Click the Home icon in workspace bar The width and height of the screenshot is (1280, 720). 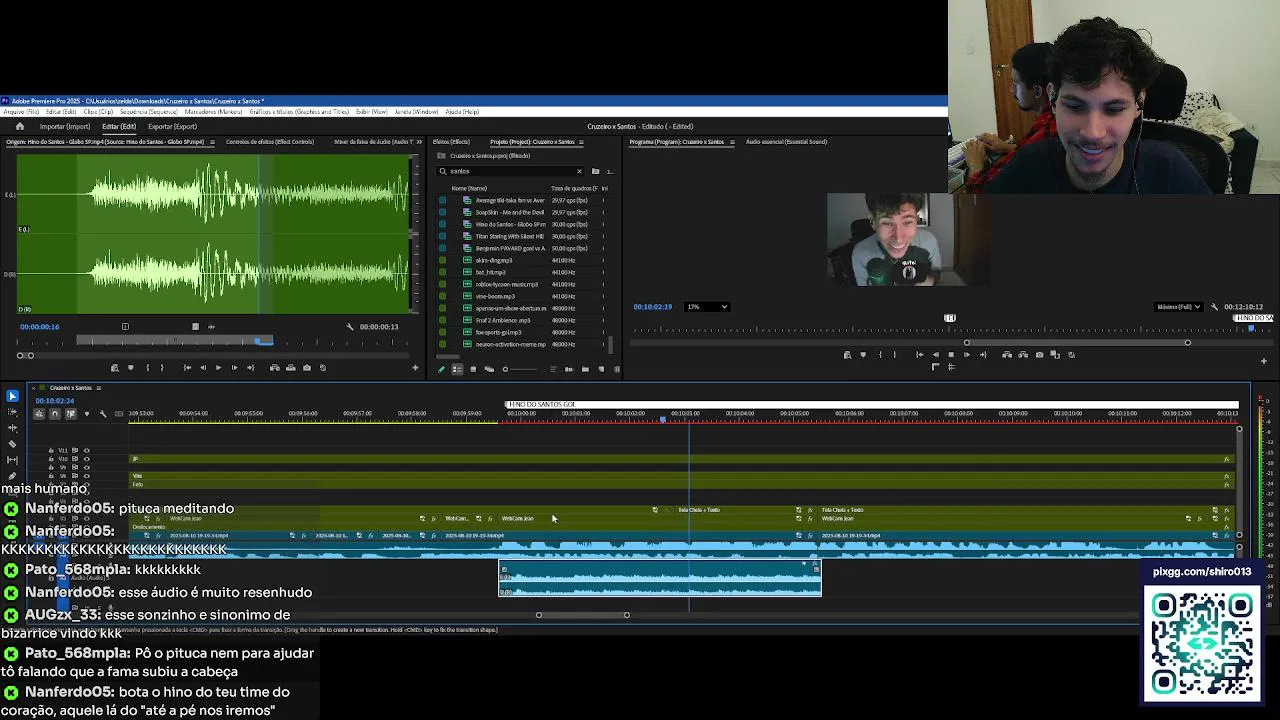point(19,126)
